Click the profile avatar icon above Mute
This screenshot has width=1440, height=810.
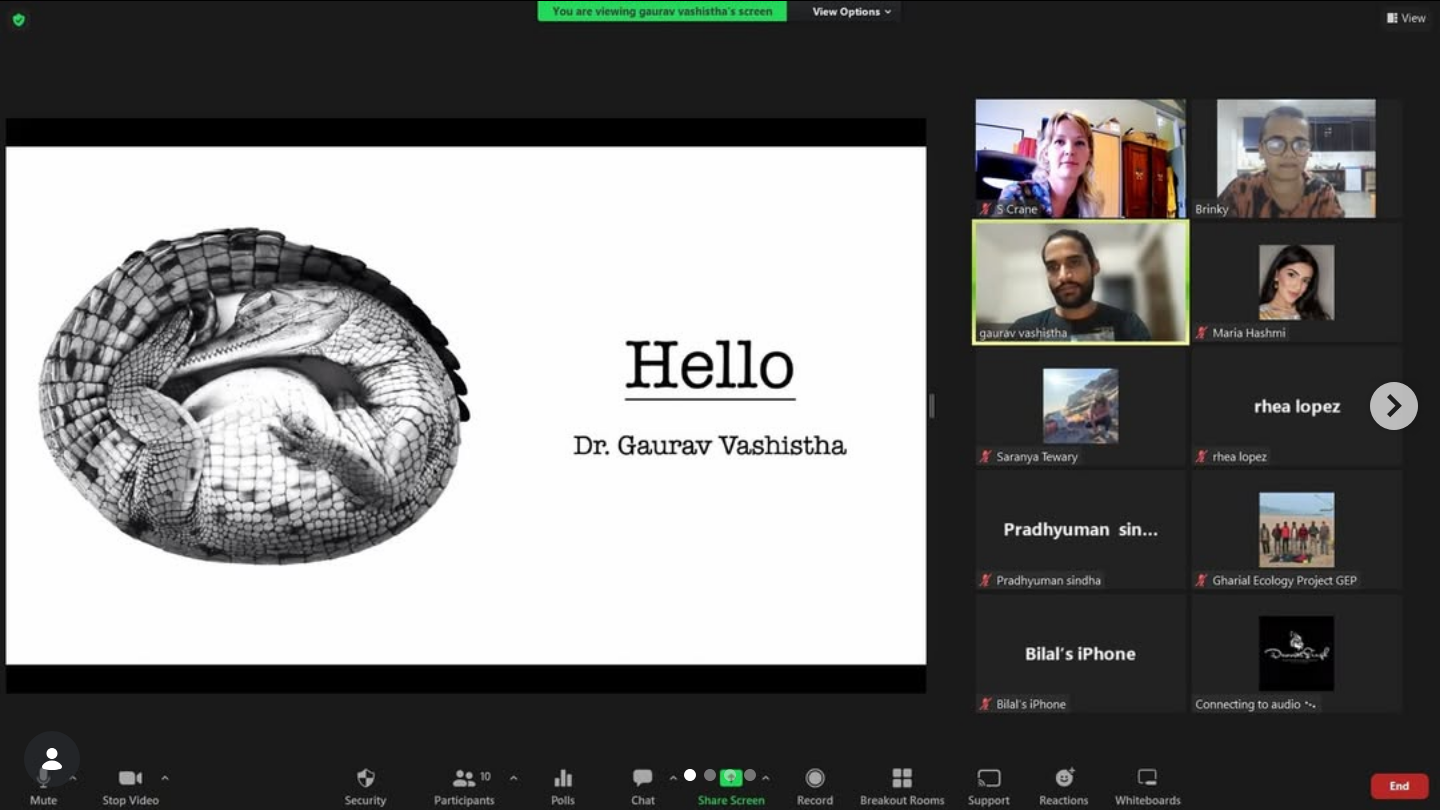[x=52, y=759]
